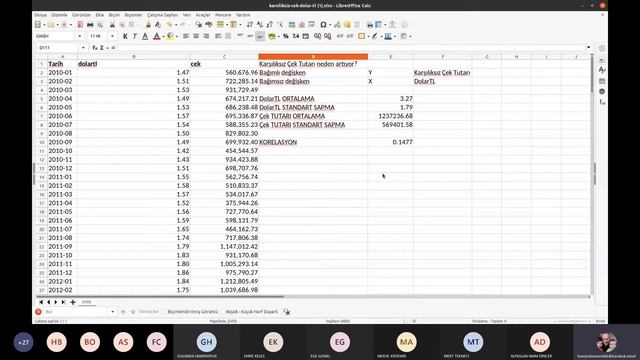
Task: Select the GH participant avatar tile
Action: [x=207, y=342]
